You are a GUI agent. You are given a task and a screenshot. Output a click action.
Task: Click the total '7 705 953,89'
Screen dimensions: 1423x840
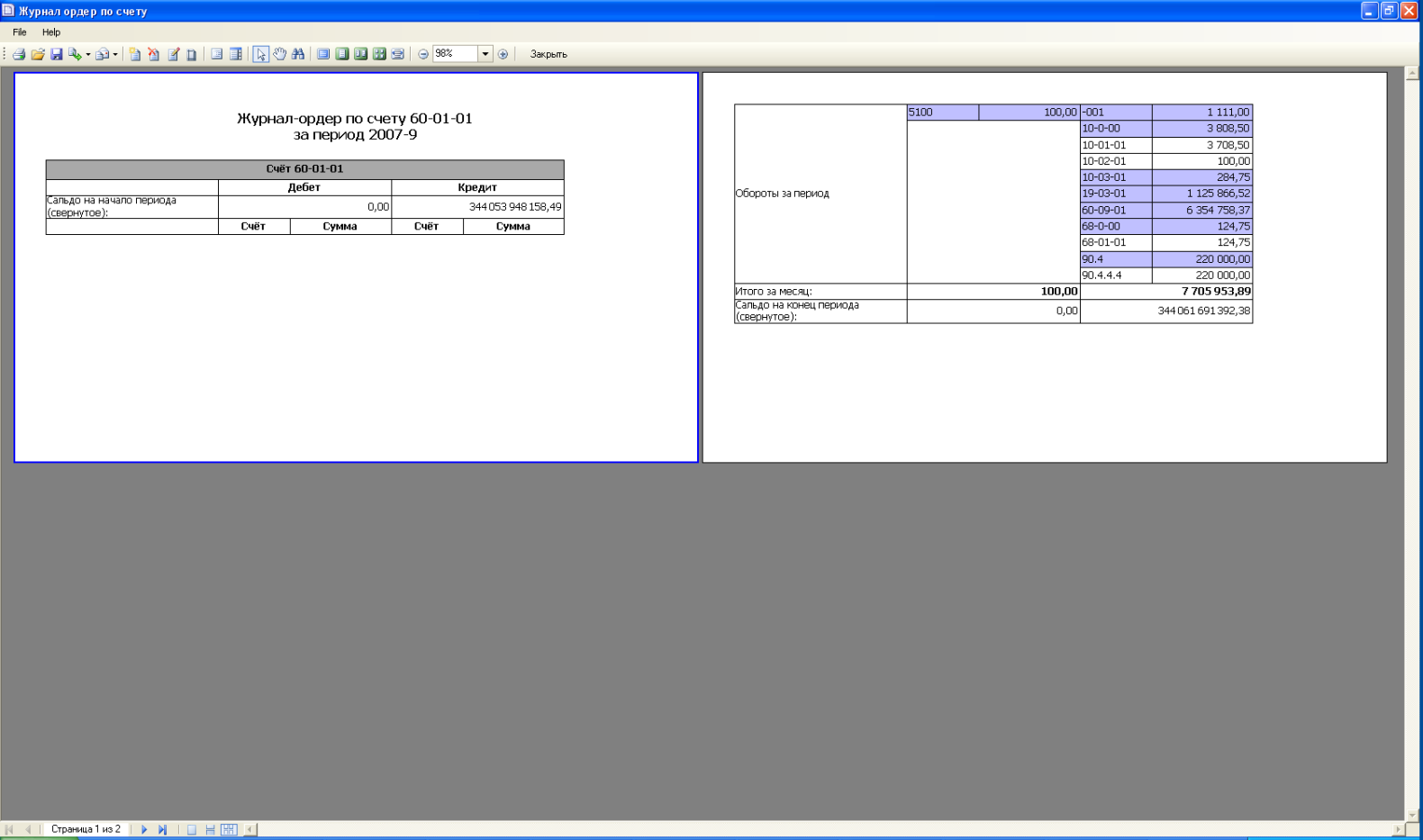tap(1216, 292)
